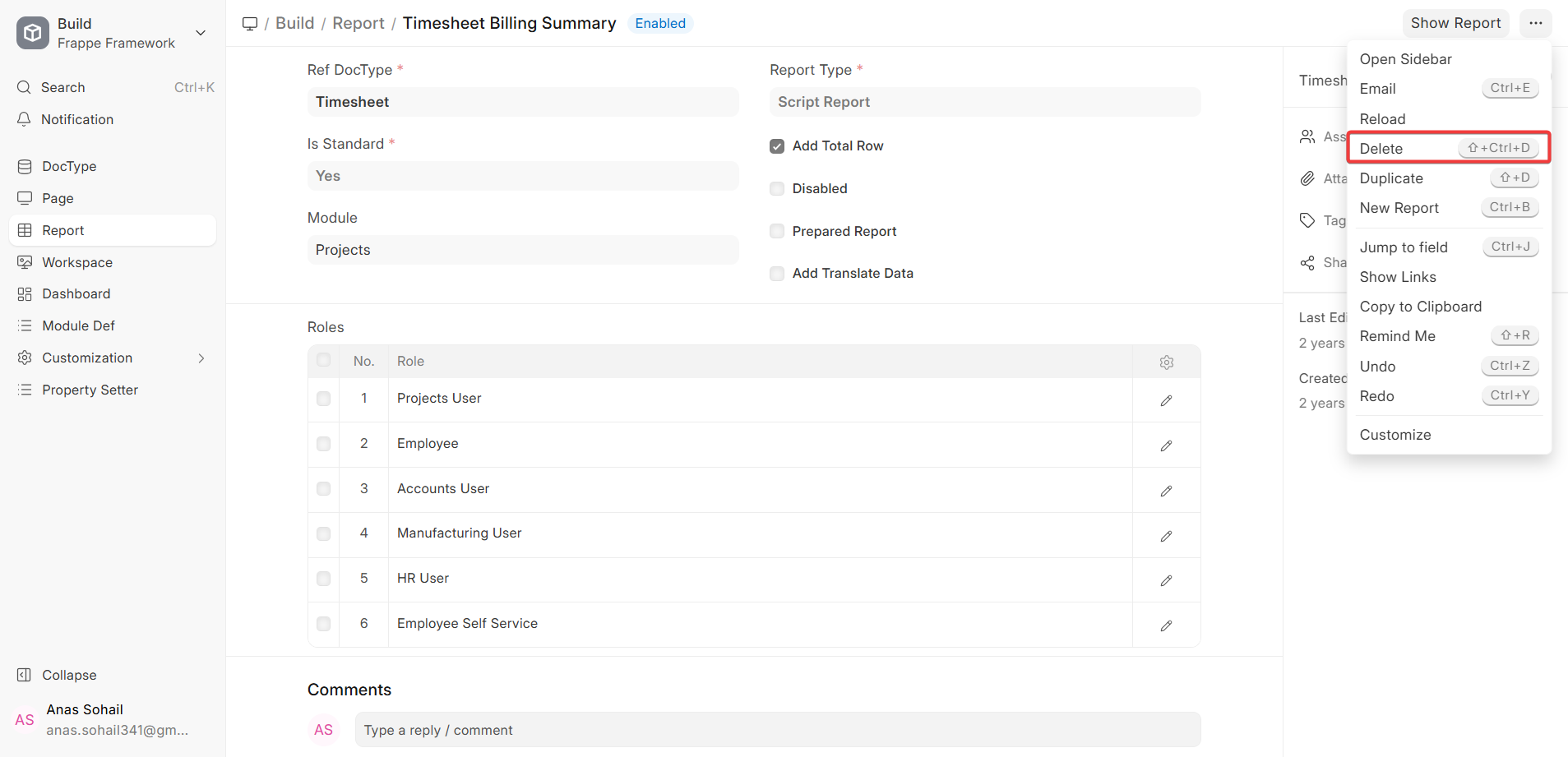Go to Report in the breadcrumb
Image resolution: width=1568 pixels, height=757 pixels.
pyautogui.click(x=358, y=23)
